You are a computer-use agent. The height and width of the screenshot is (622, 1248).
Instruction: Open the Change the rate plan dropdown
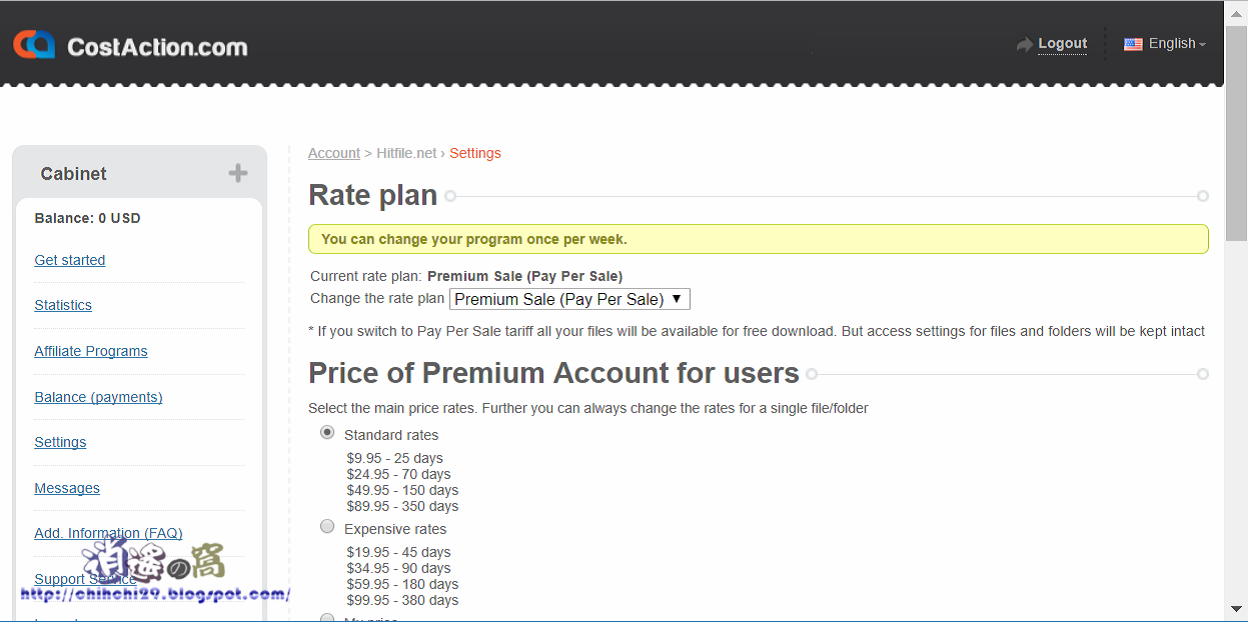(x=570, y=299)
